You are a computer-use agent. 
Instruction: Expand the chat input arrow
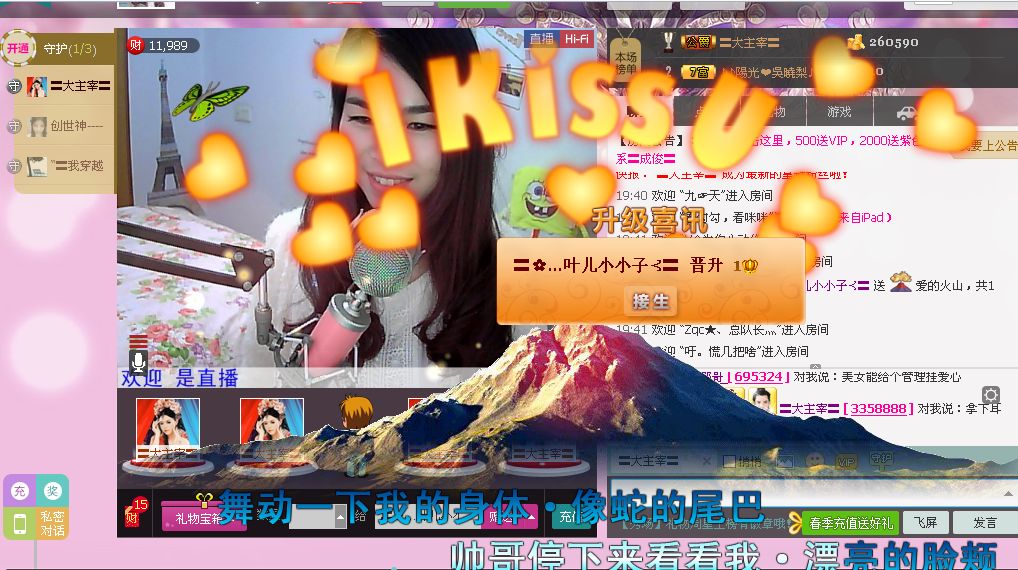pyautogui.click(x=1008, y=493)
